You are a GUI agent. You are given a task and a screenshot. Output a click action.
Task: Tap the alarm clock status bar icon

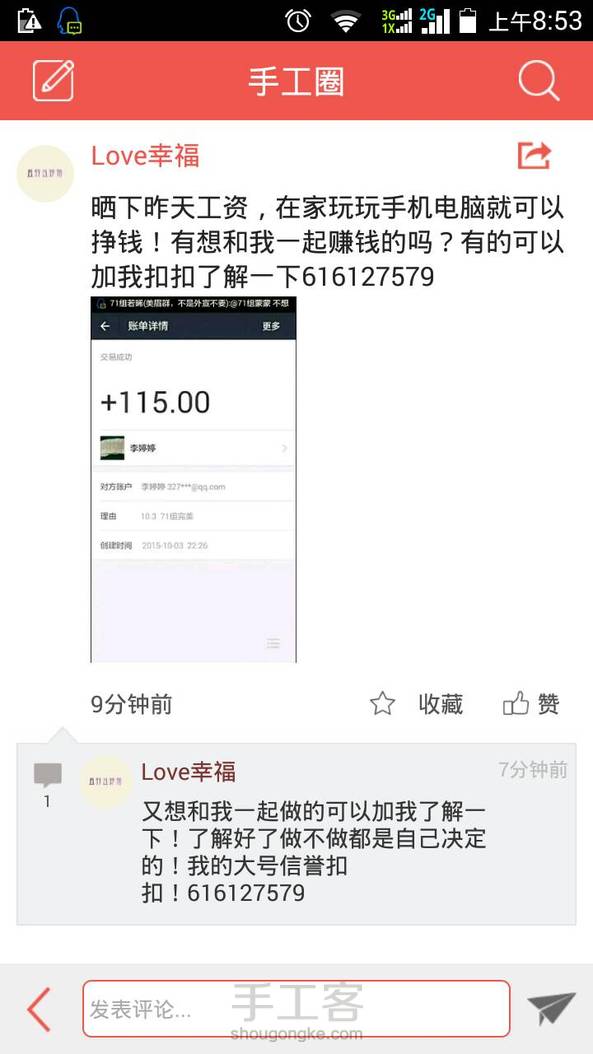298,21
